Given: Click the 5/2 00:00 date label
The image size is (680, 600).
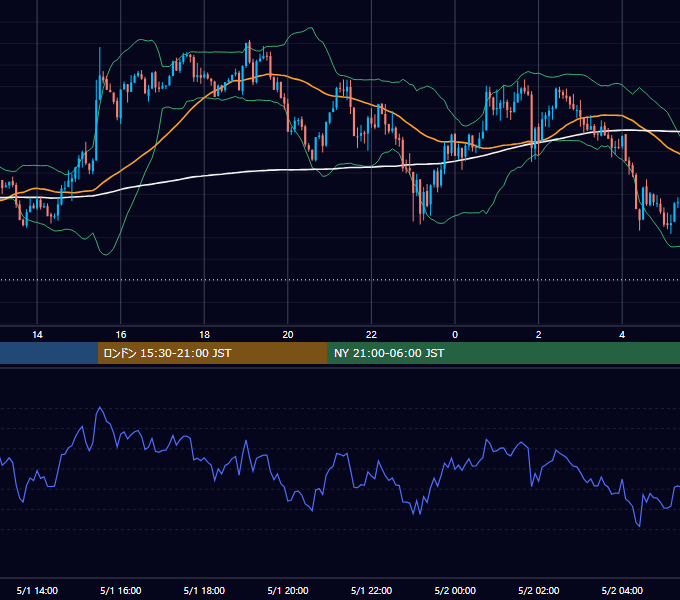Looking at the screenshot, I should tap(455, 590).
